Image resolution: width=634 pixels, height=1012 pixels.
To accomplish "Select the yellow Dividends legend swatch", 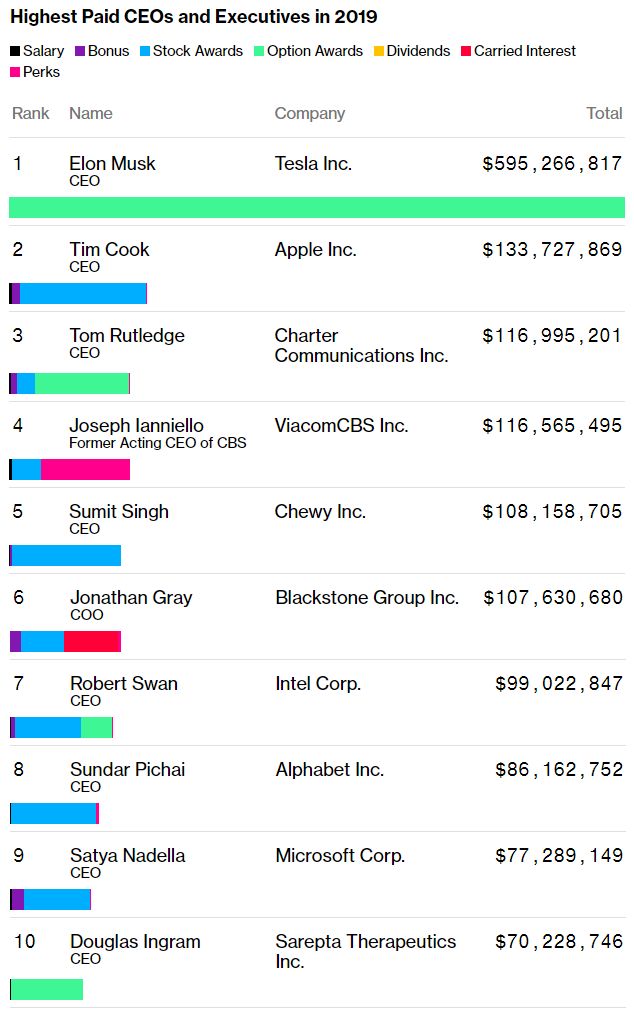I will tap(378, 51).
